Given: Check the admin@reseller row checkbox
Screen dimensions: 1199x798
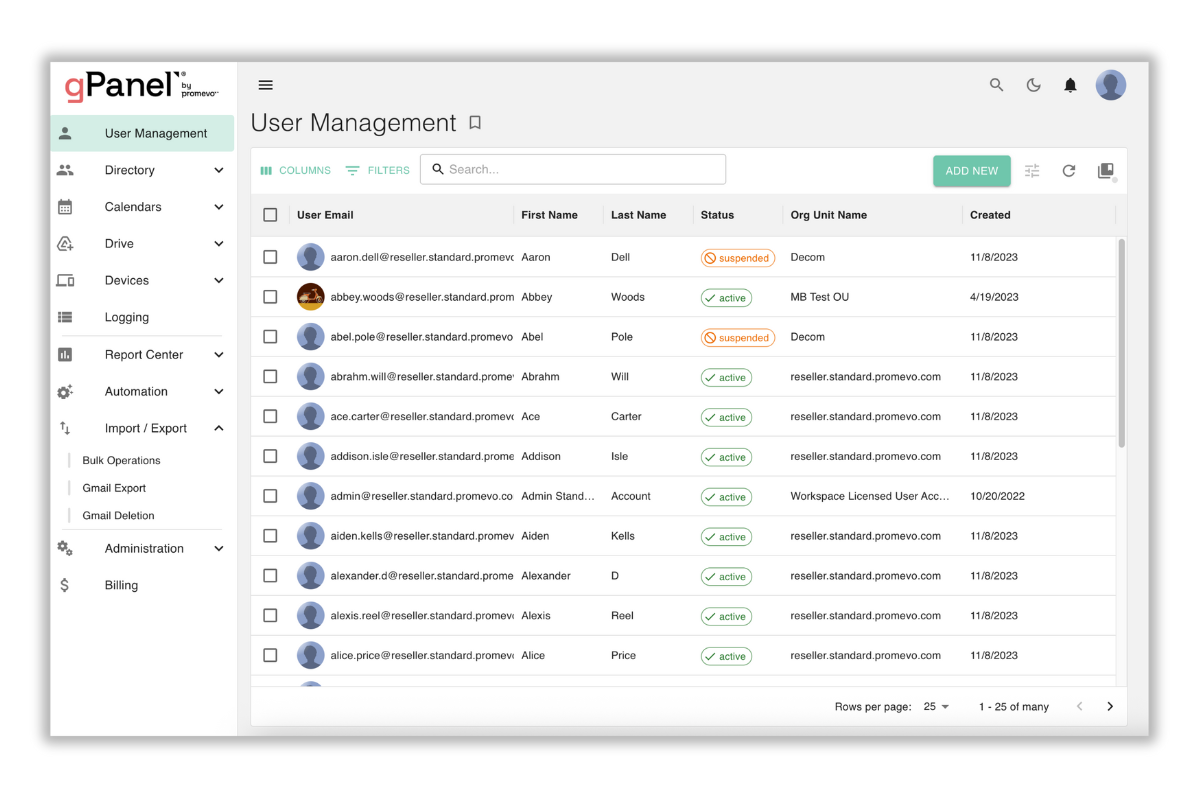Looking at the screenshot, I should pos(270,496).
